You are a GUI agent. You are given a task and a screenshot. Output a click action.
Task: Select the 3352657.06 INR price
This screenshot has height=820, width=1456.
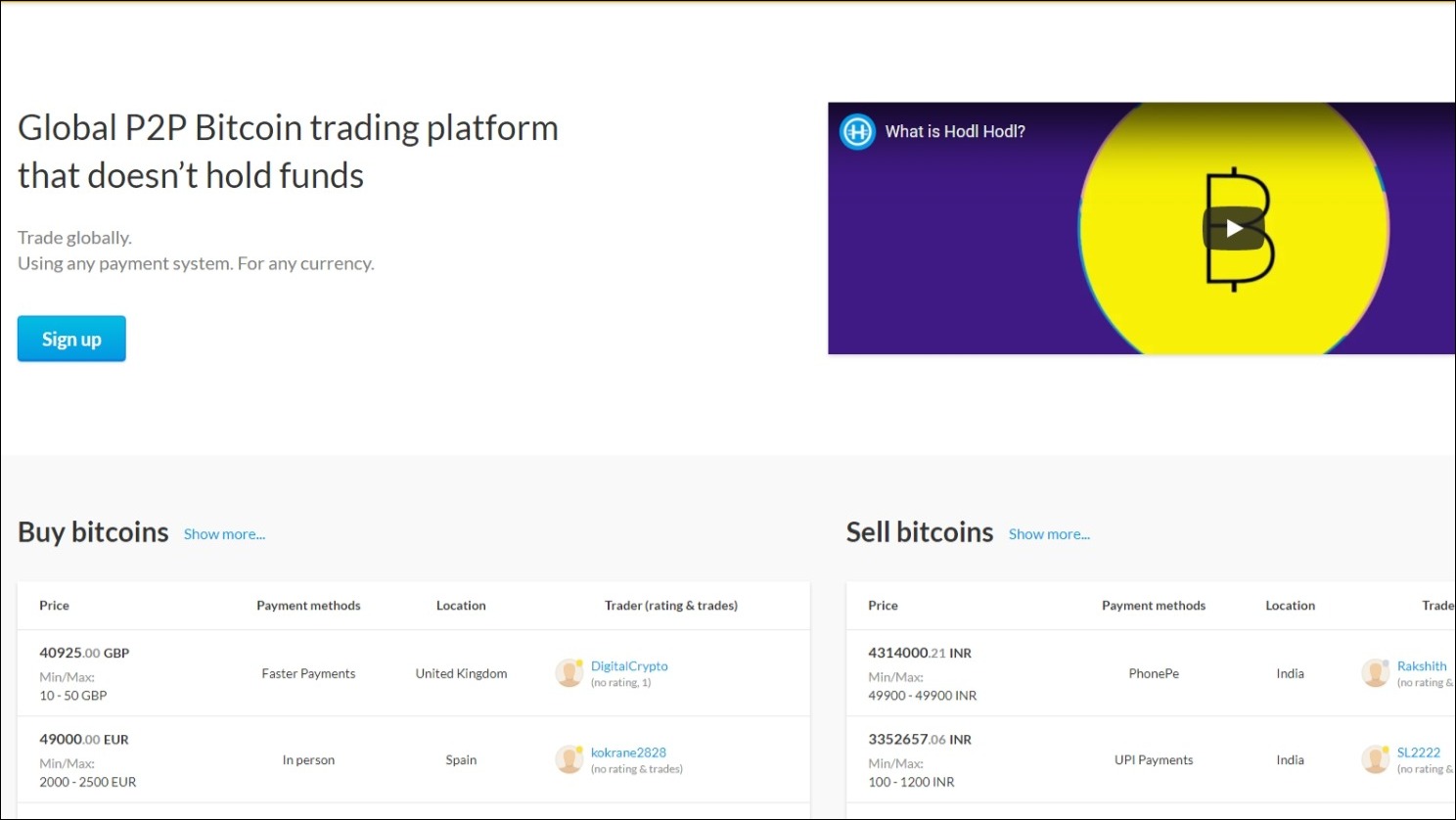920,740
